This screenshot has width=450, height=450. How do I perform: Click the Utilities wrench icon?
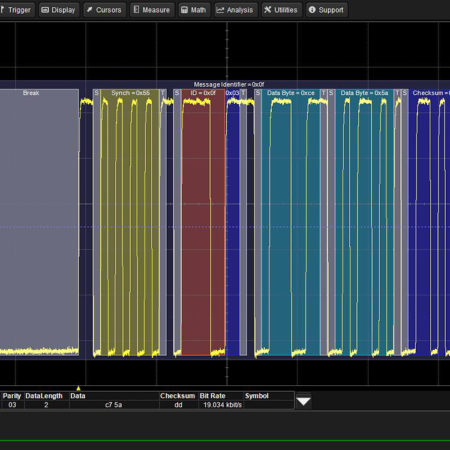[267, 10]
